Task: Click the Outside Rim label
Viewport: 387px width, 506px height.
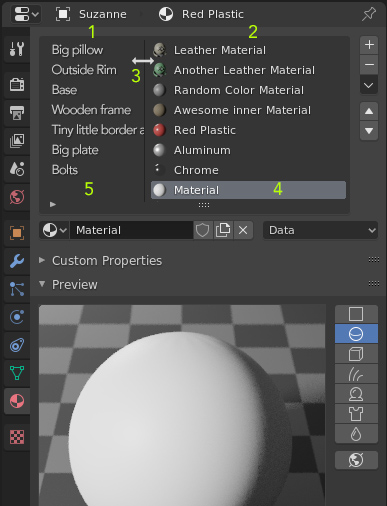Action: (84, 70)
